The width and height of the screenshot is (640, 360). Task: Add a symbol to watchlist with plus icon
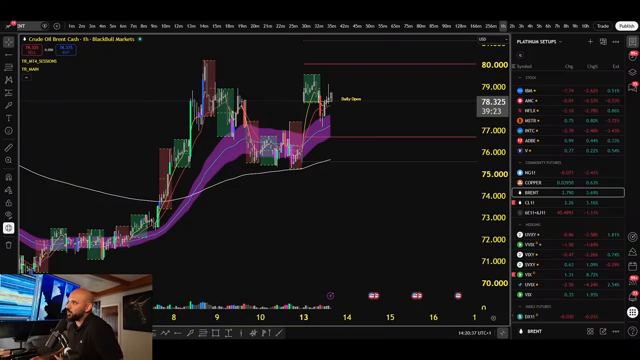590,42
